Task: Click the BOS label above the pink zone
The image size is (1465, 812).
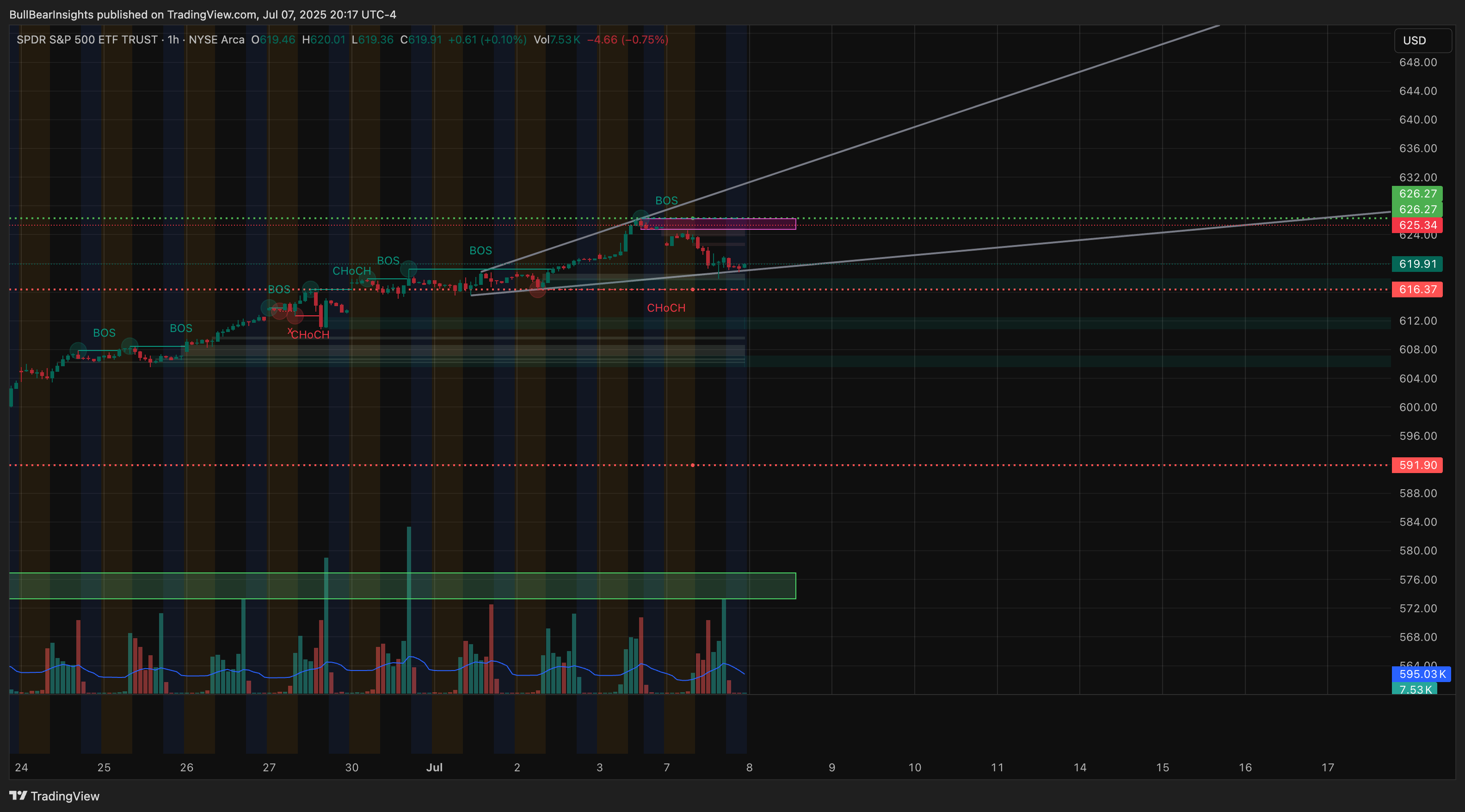Action: pos(666,201)
